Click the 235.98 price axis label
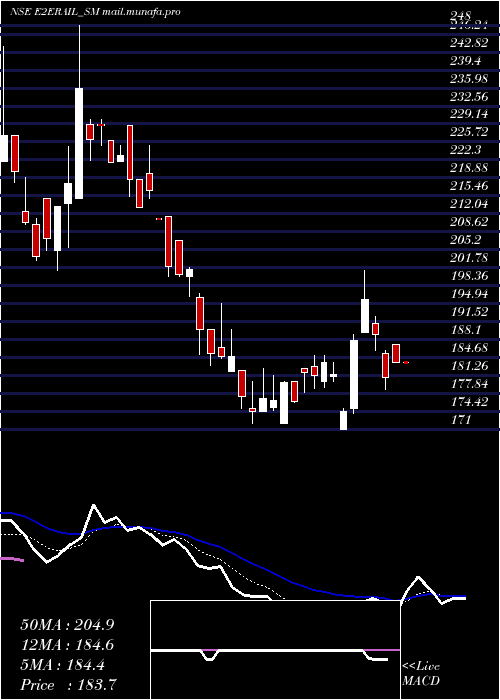Viewport: 500px width, 700px height. (x=467, y=78)
